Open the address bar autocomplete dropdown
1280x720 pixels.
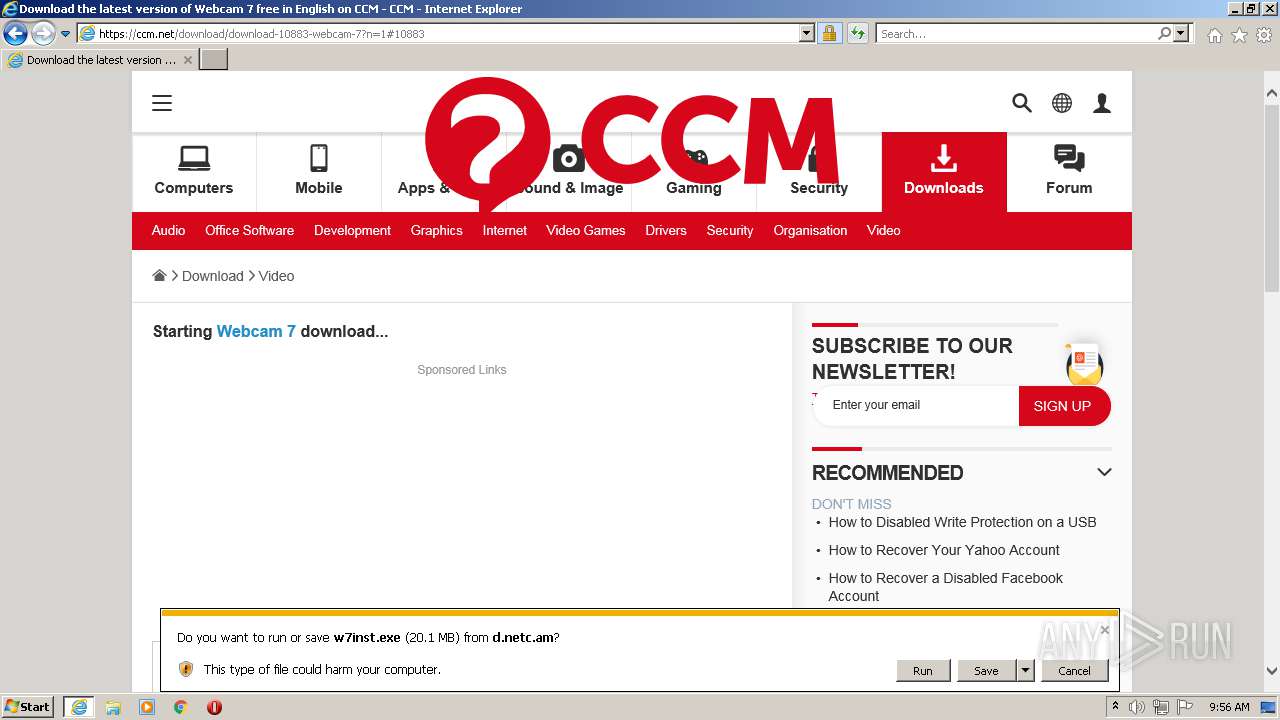click(x=807, y=33)
